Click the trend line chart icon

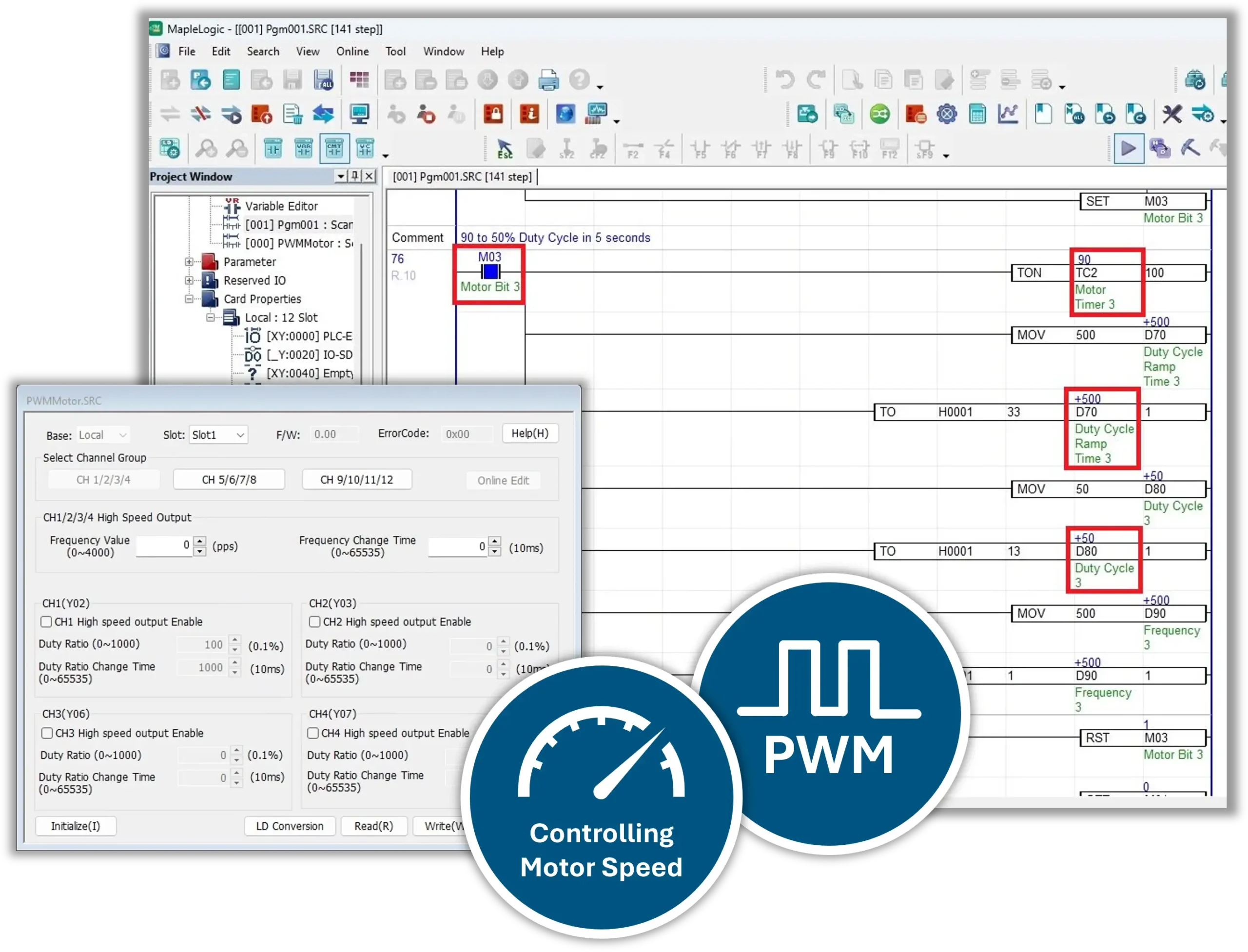[x=1008, y=115]
